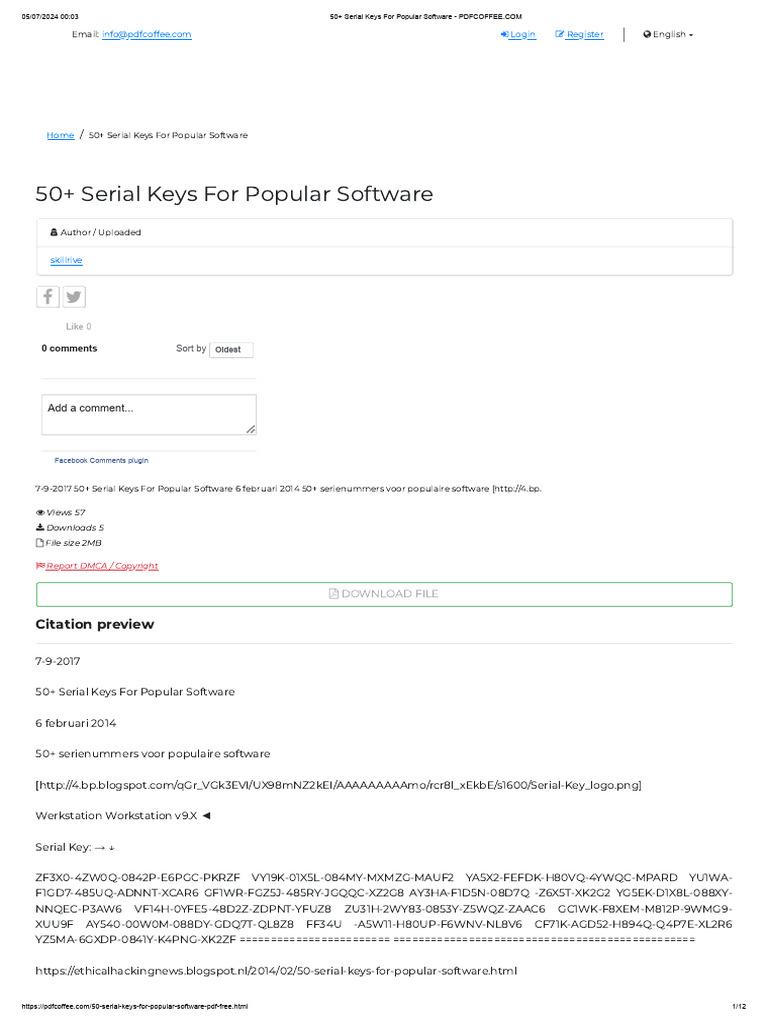Click the info@pdfcoffee.com email link
The width and height of the screenshot is (768, 1024).
(146, 34)
